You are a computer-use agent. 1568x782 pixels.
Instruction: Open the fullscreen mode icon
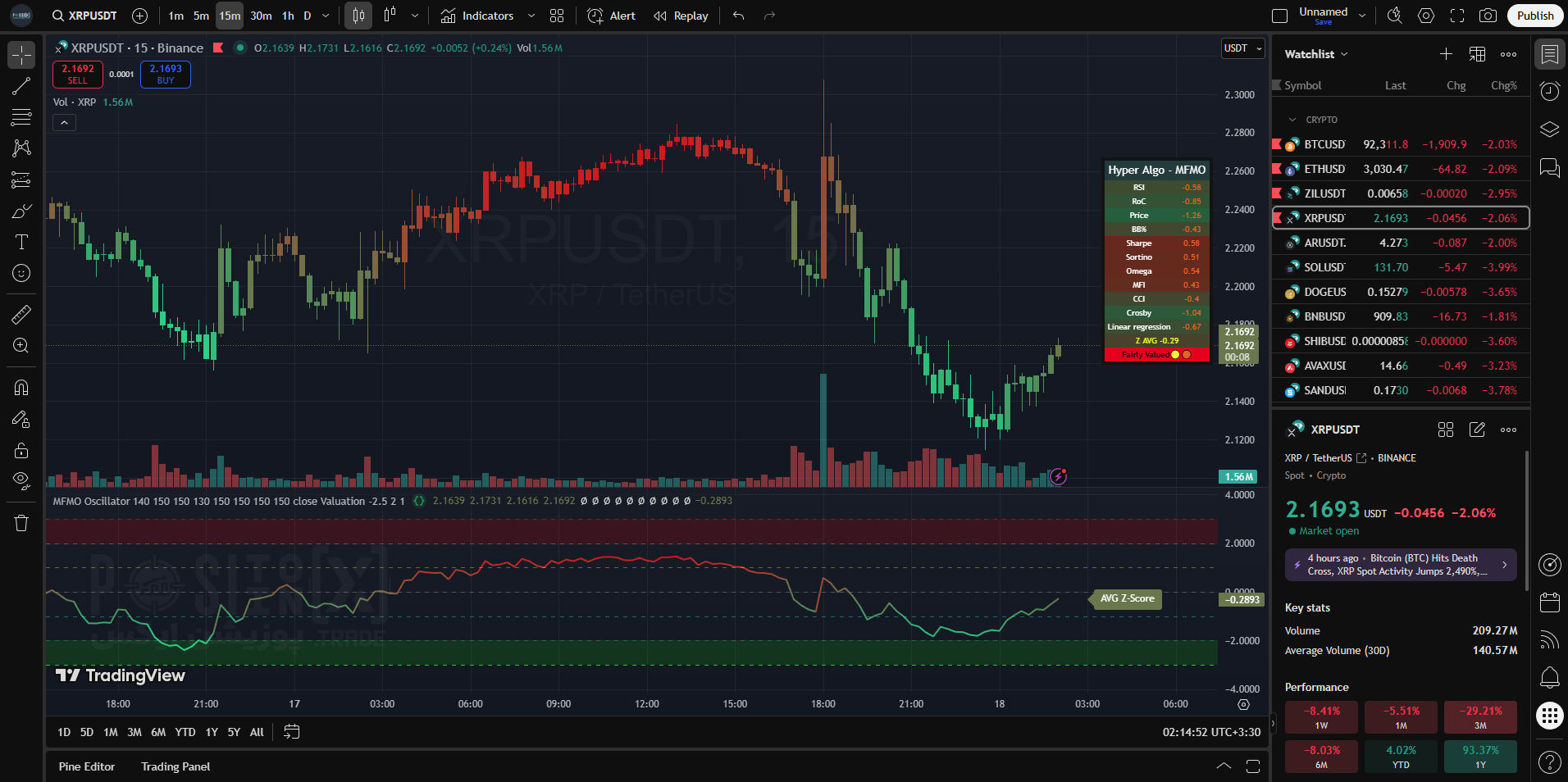1457,16
